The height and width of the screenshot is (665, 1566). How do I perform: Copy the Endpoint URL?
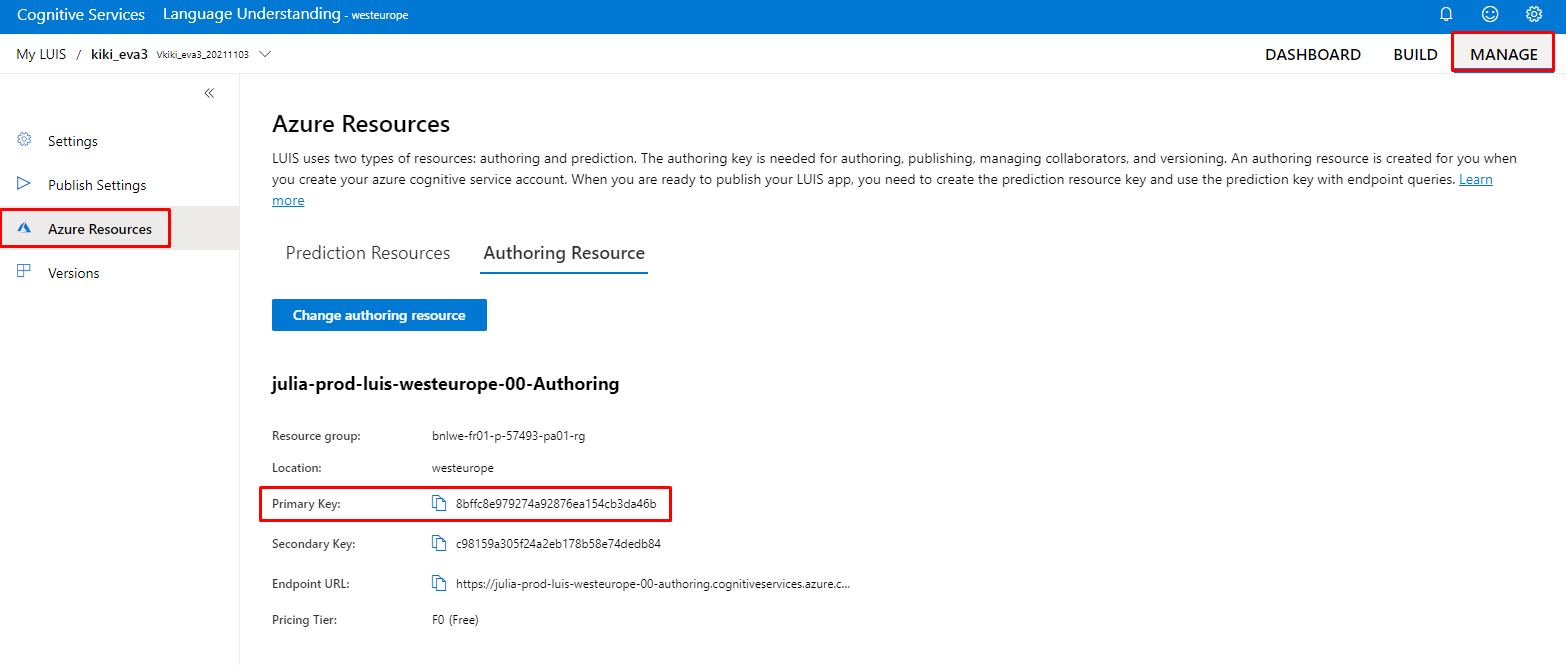(438, 583)
